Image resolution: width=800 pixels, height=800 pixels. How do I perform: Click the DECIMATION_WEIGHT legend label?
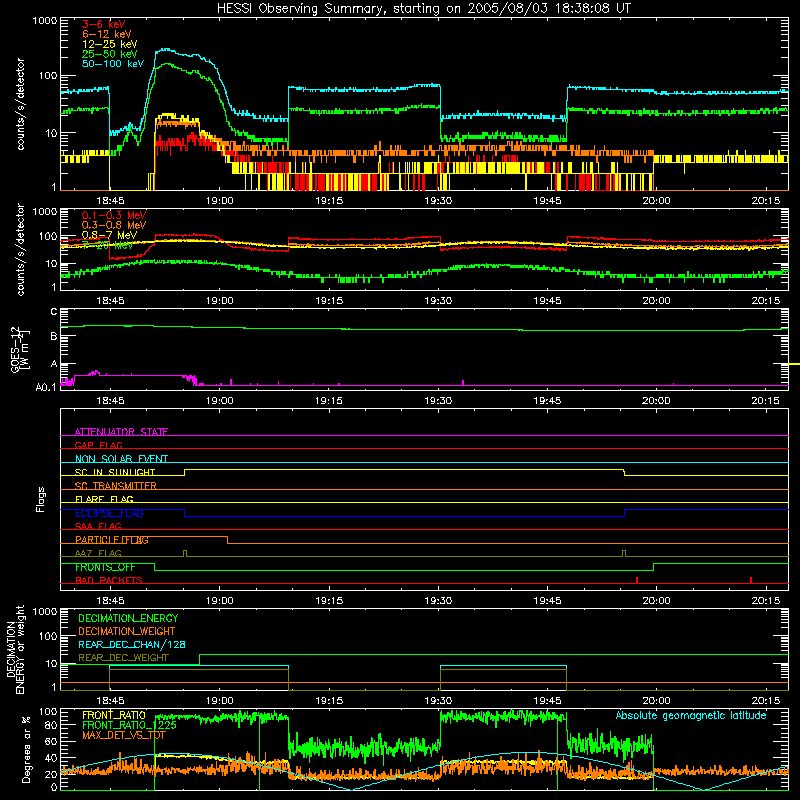(127, 631)
